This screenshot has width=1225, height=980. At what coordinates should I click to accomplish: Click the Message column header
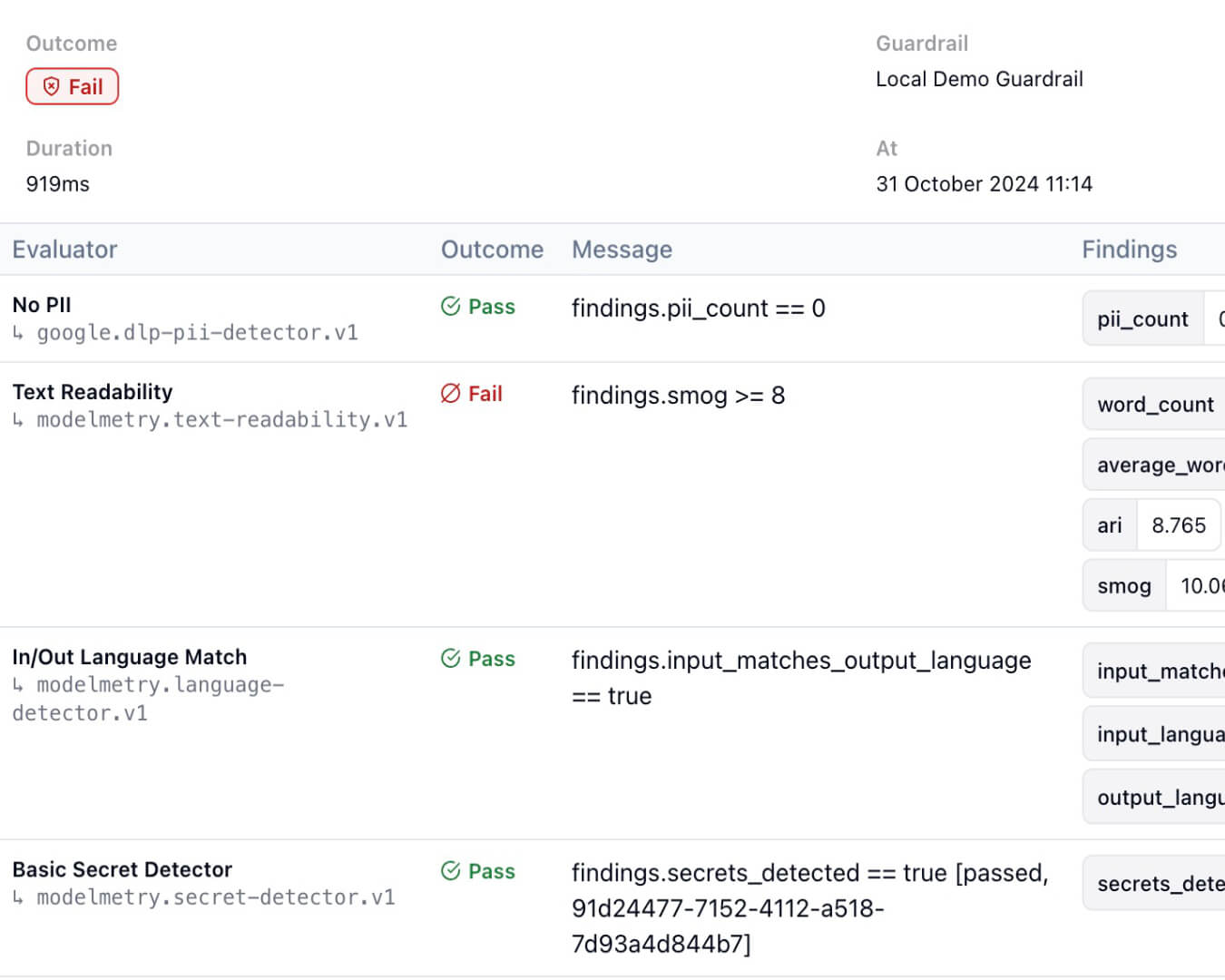pyautogui.click(x=622, y=250)
